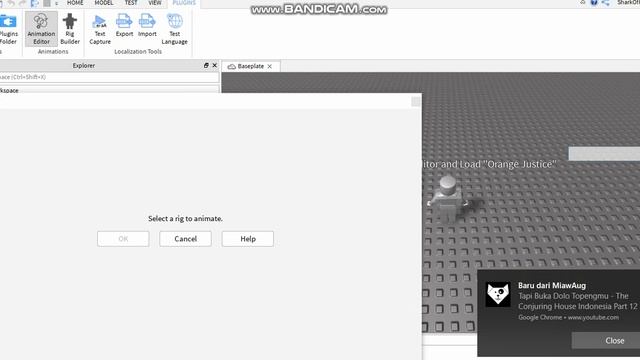This screenshot has width=640, height=360.
Task: Select the Workspace item in Explorer
Action: point(9,90)
